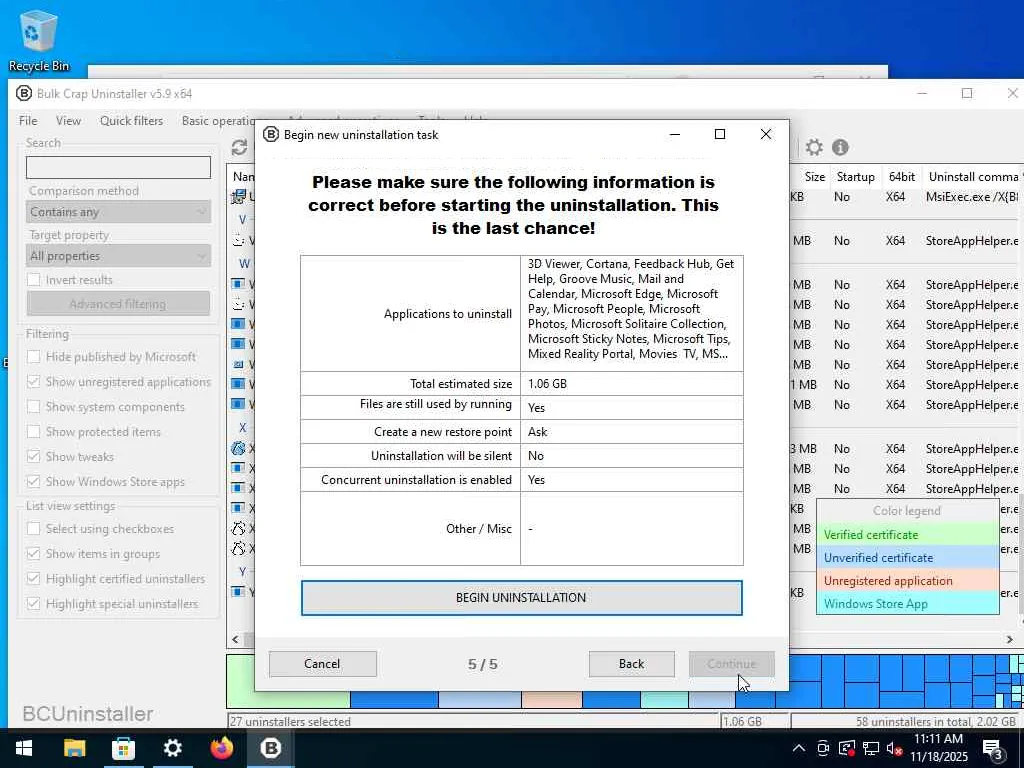This screenshot has height=768, width=1024.
Task: Open Settings from the taskbar
Action: [x=172, y=748]
